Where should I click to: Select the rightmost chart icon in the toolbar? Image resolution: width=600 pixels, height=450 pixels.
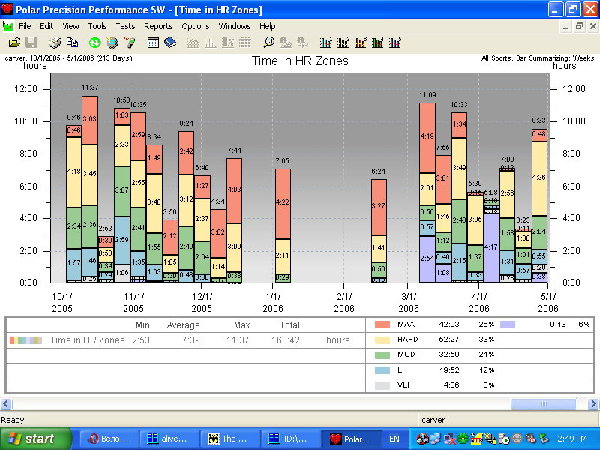coord(393,43)
